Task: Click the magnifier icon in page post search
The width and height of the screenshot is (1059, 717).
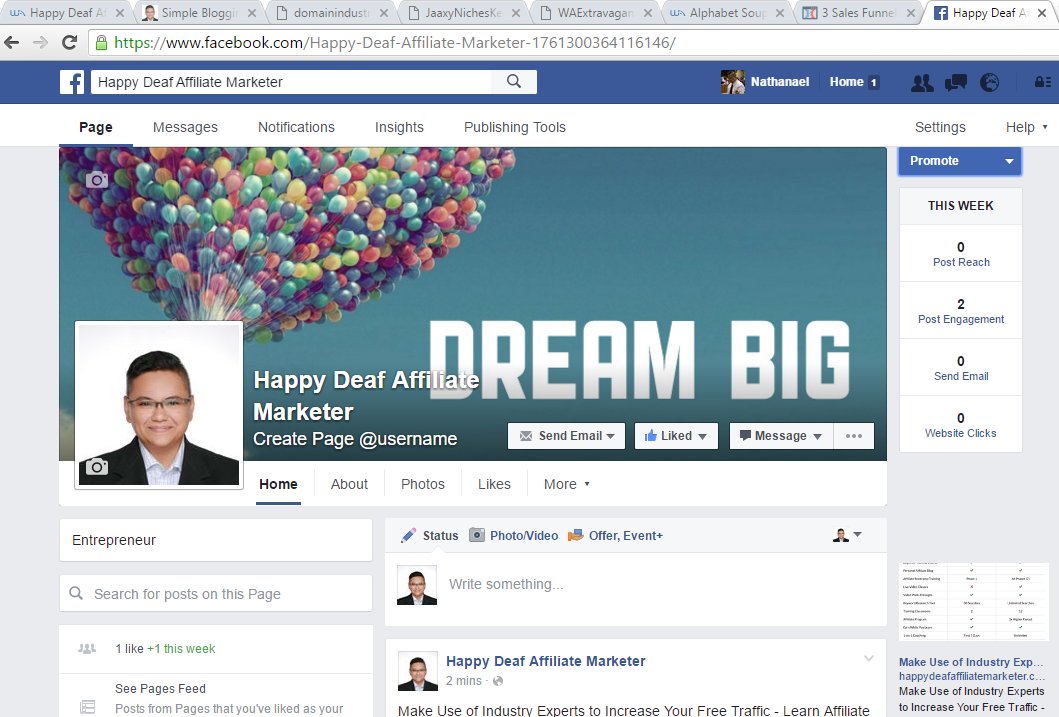Action: click(x=76, y=593)
